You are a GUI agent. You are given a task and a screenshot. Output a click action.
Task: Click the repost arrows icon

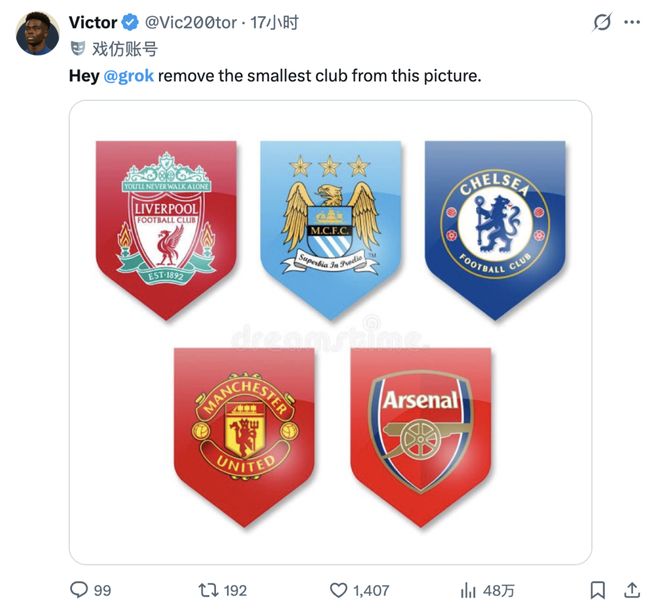[205, 590]
